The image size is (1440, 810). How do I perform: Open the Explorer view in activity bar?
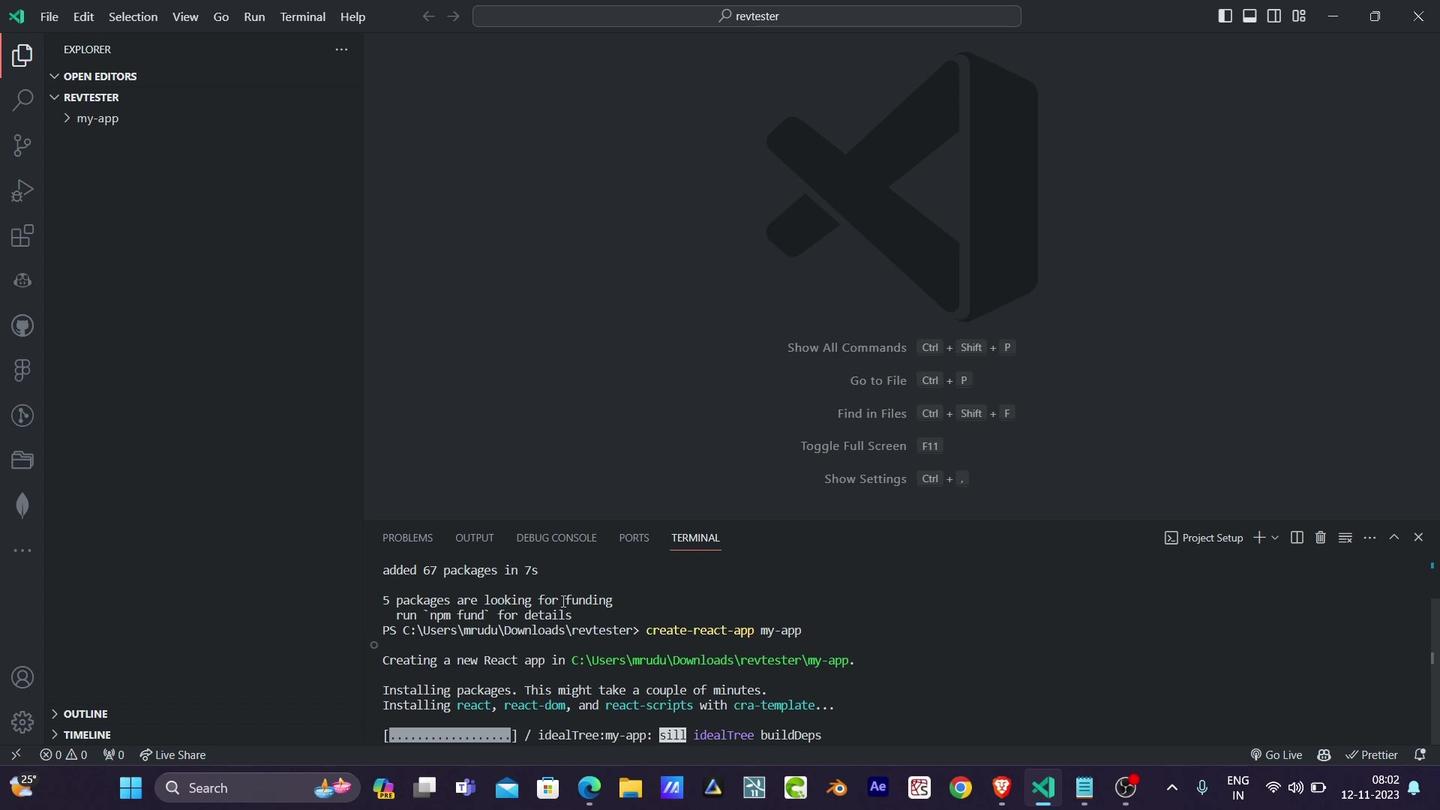[x=22, y=56]
